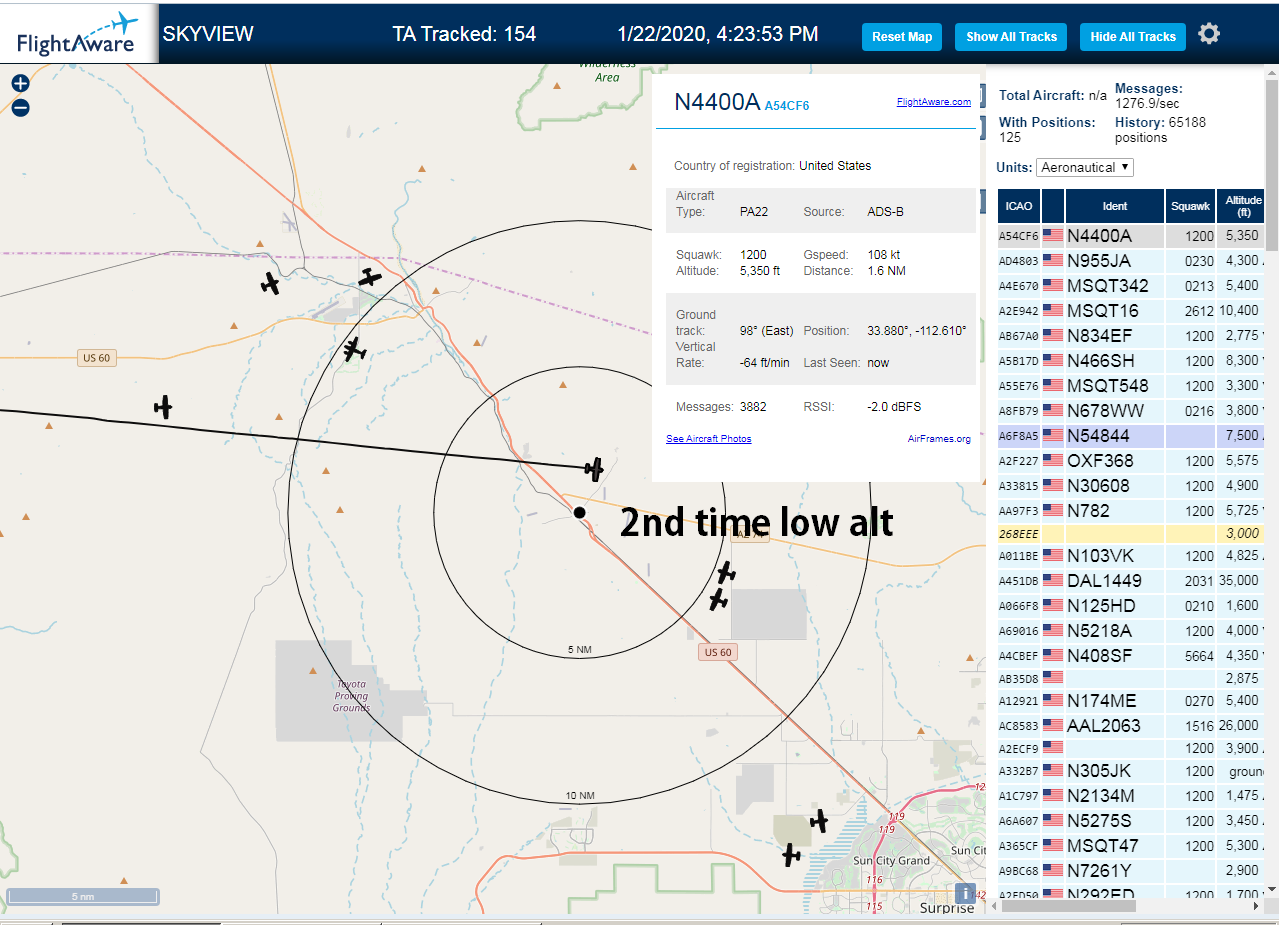Select the N305JK row
The image size is (1279, 925).
[1132, 771]
